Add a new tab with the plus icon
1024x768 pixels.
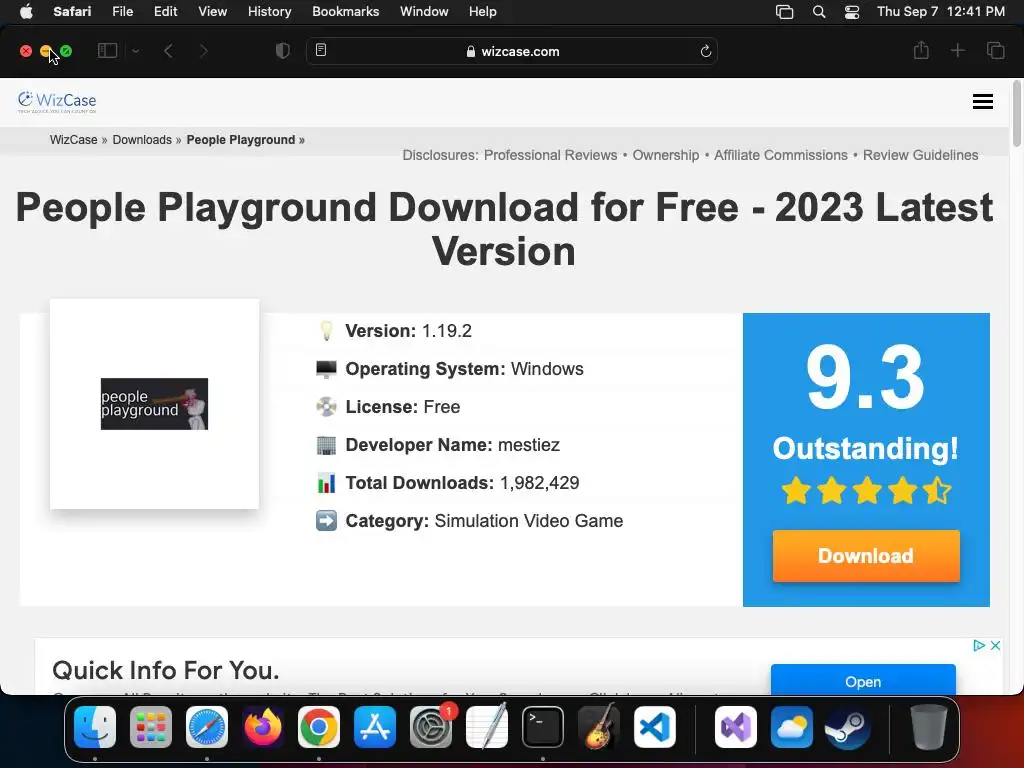click(957, 50)
